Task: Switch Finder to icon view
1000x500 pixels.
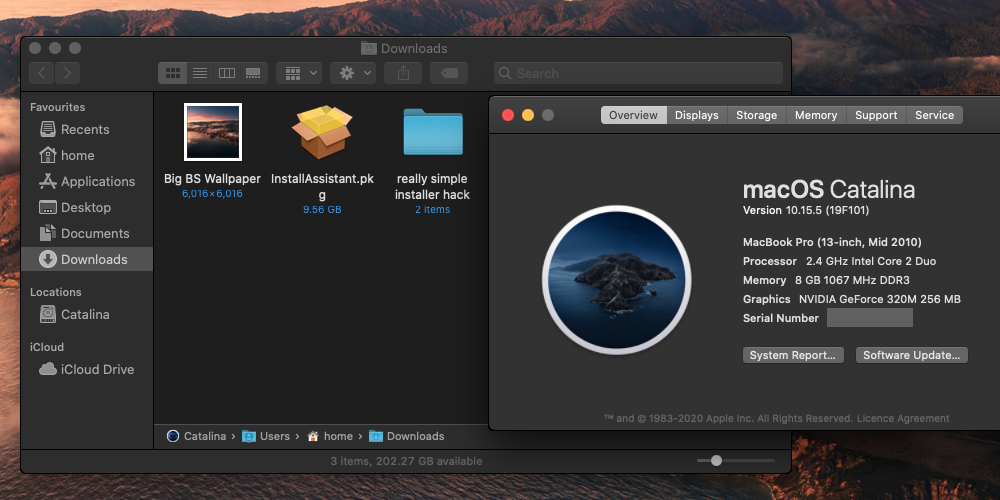Action: click(172, 73)
